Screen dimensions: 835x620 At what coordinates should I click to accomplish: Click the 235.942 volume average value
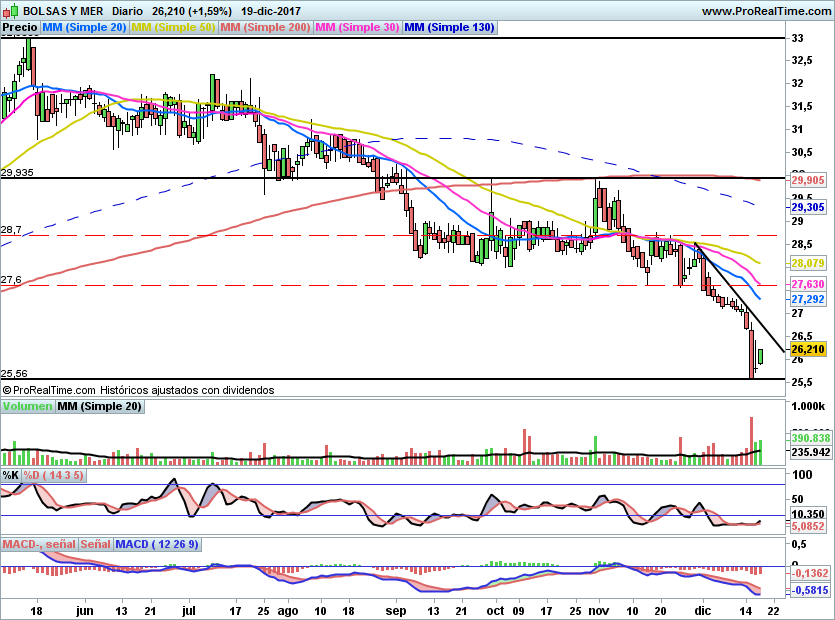pos(811,452)
